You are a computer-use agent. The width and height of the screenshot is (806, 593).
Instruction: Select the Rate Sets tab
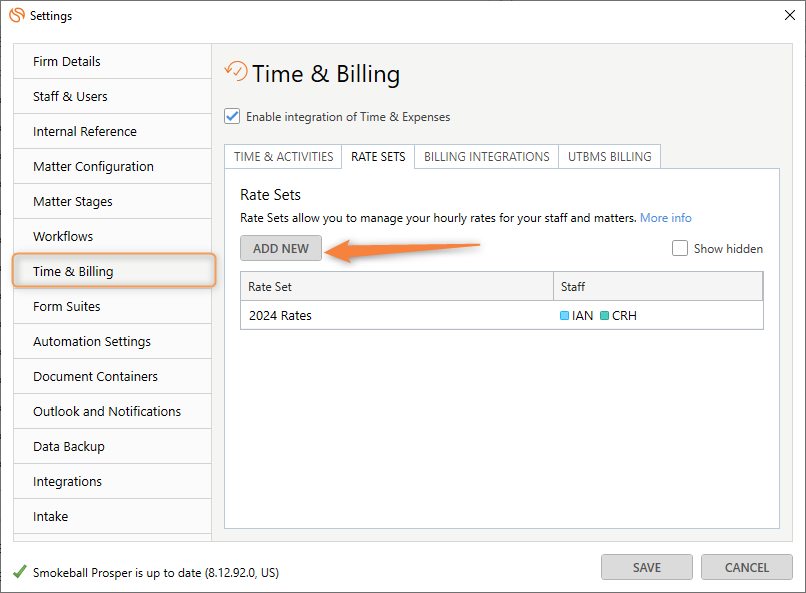[378, 157]
